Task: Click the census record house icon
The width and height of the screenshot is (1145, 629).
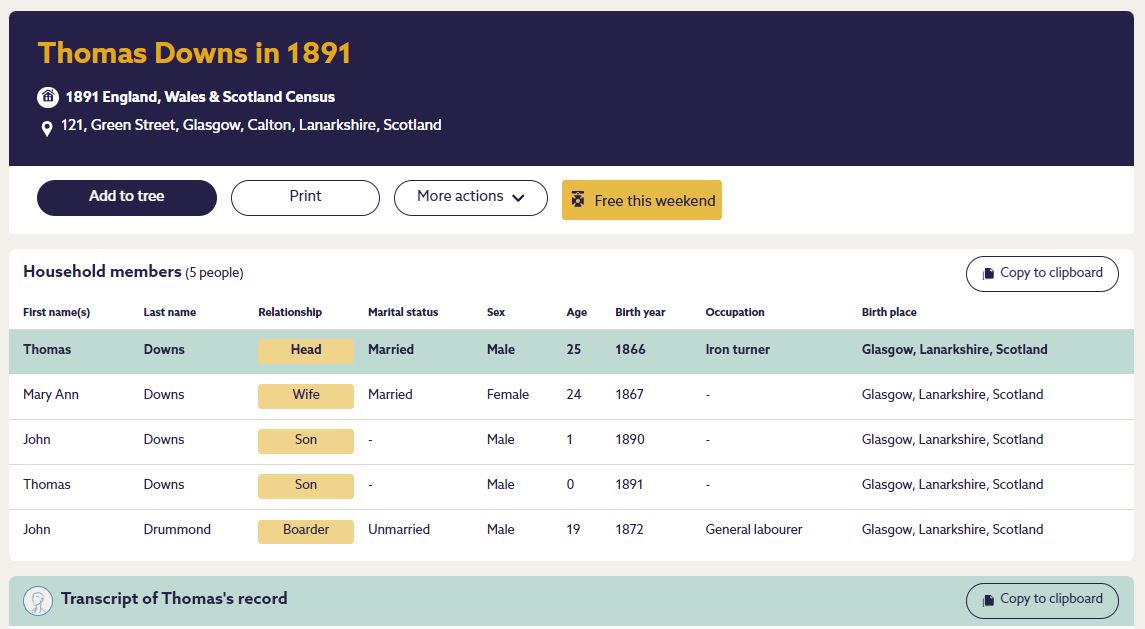Action: (x=48, y=97)
